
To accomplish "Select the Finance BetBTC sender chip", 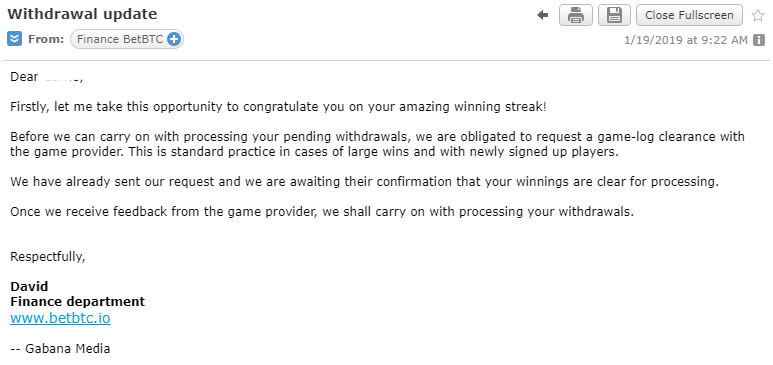I will [127, 39].
